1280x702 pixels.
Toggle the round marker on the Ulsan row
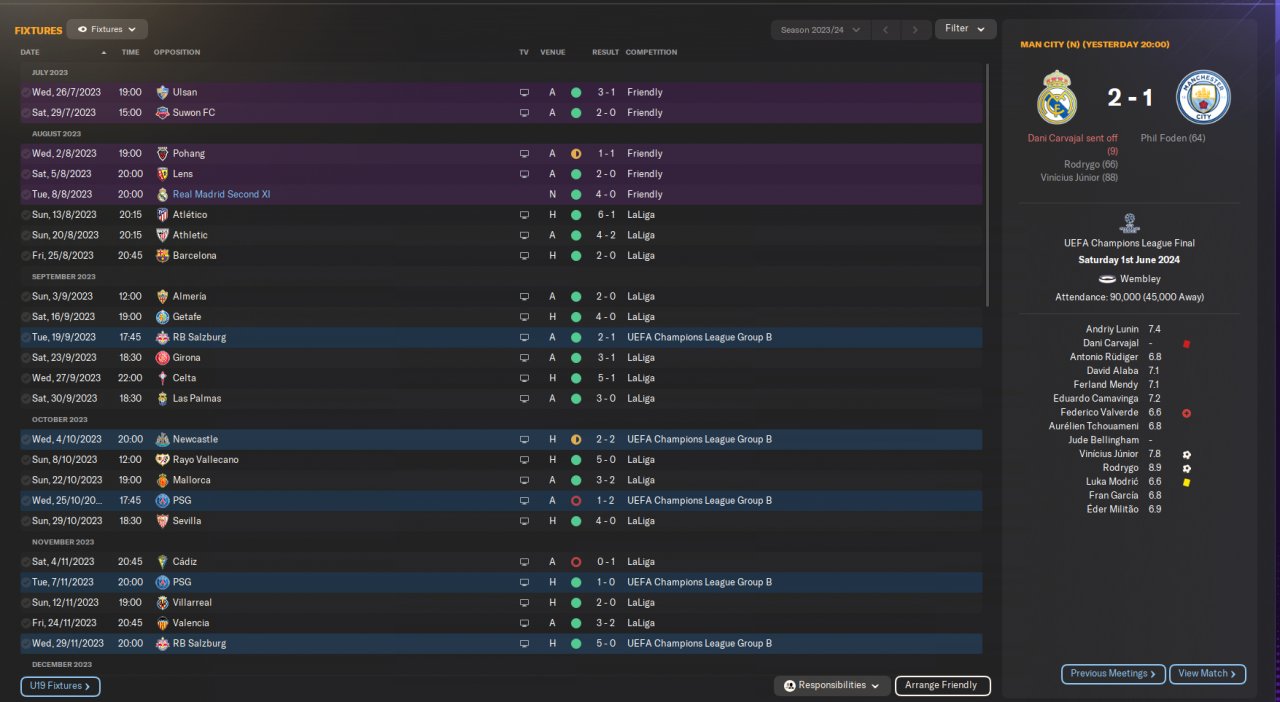[x=25, y=92]
